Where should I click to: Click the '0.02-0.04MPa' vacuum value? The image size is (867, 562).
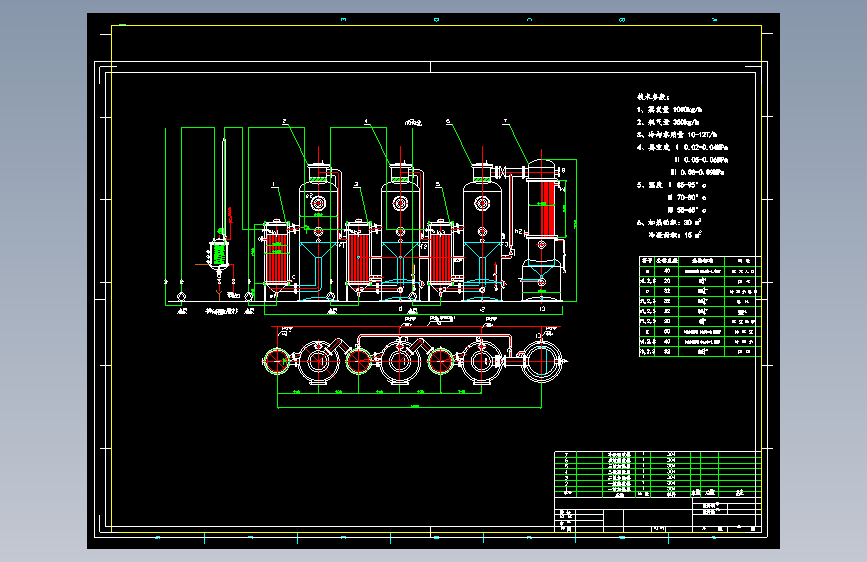point(706,147)
